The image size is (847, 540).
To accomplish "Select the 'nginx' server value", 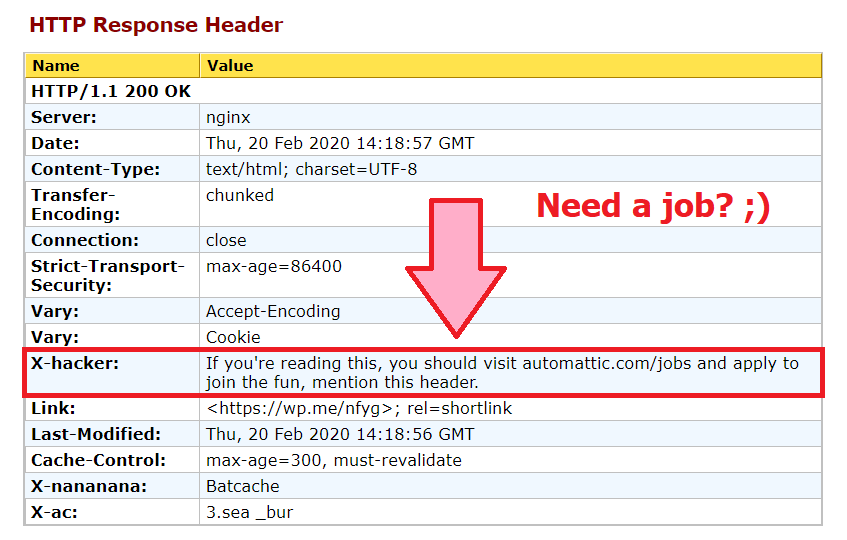I will [x=228, y=118].
